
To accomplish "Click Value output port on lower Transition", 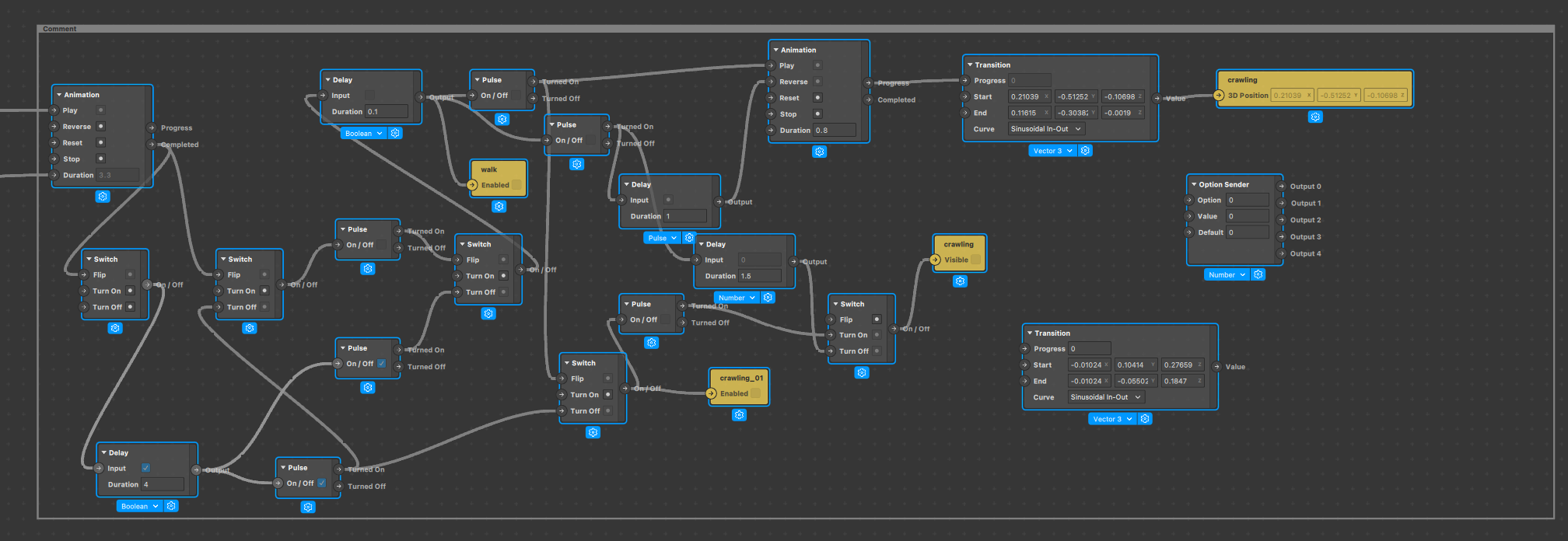I will point(1216,367).
